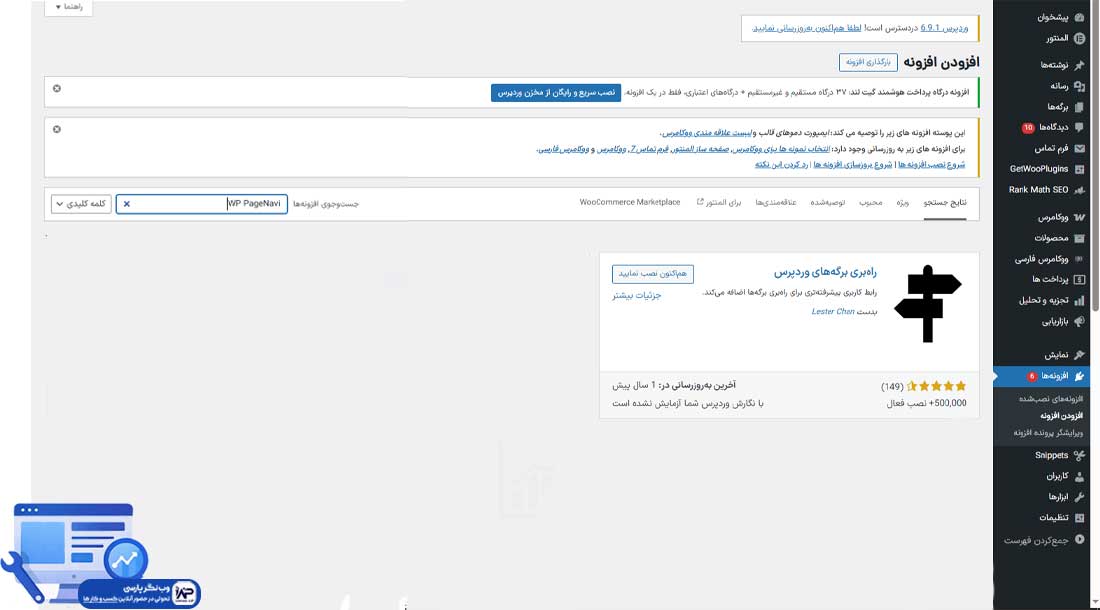Open راه‌بری برگه‌های وردپرس plugin title
Image resolution: width=1100 pixels, height=610 pixels.
[x=825, y=272]
